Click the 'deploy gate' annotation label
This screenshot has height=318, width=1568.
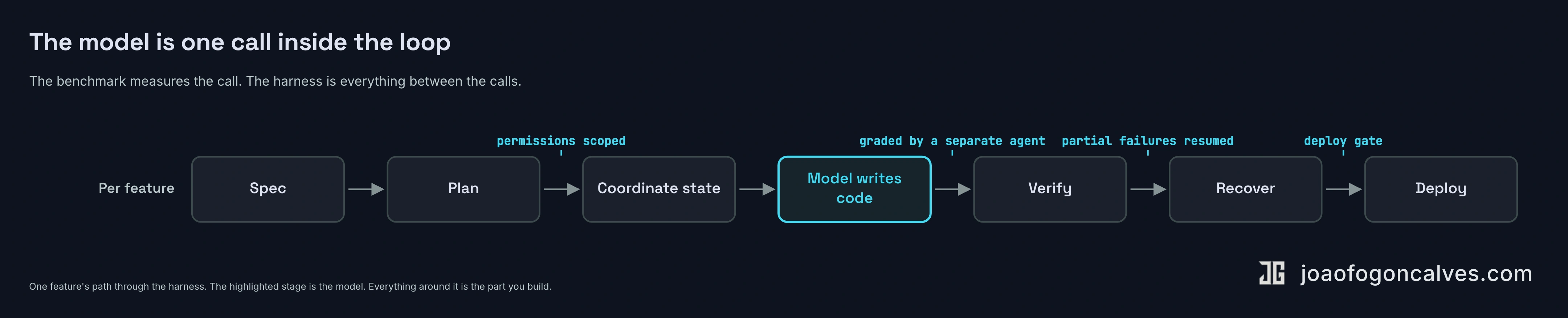1343,141
